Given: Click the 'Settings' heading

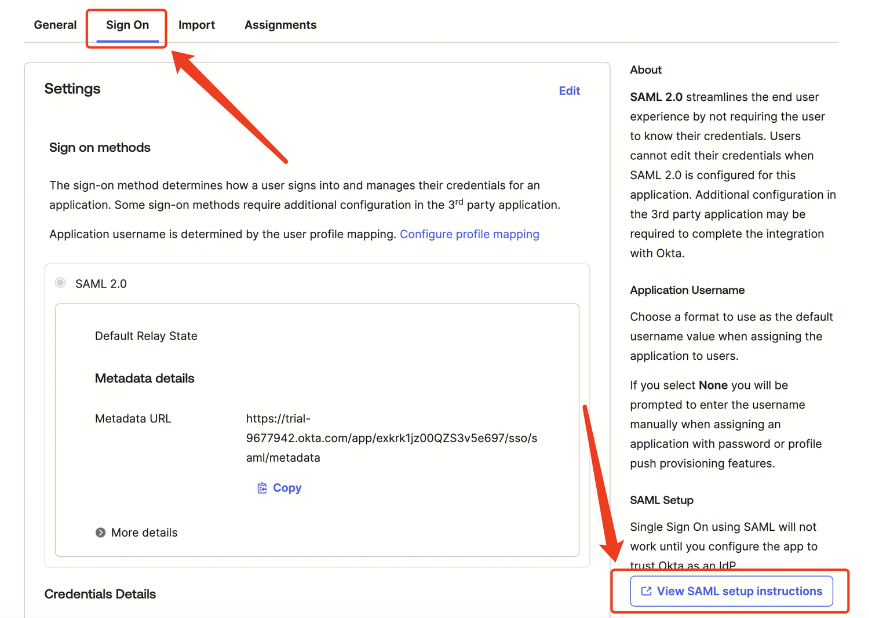Looking at the screenshot, I should coord(73,89).
